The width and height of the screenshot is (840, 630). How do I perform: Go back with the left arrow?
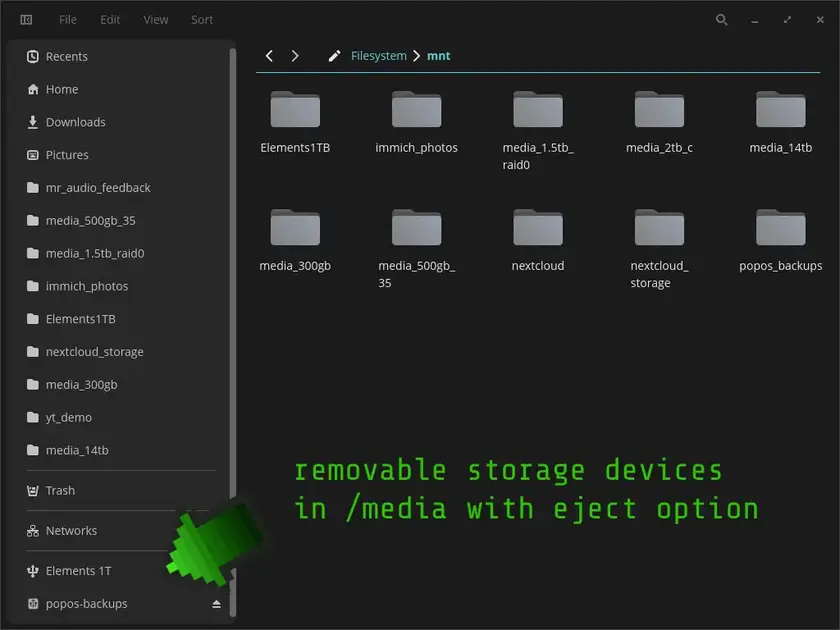click(x=269, y=56)
